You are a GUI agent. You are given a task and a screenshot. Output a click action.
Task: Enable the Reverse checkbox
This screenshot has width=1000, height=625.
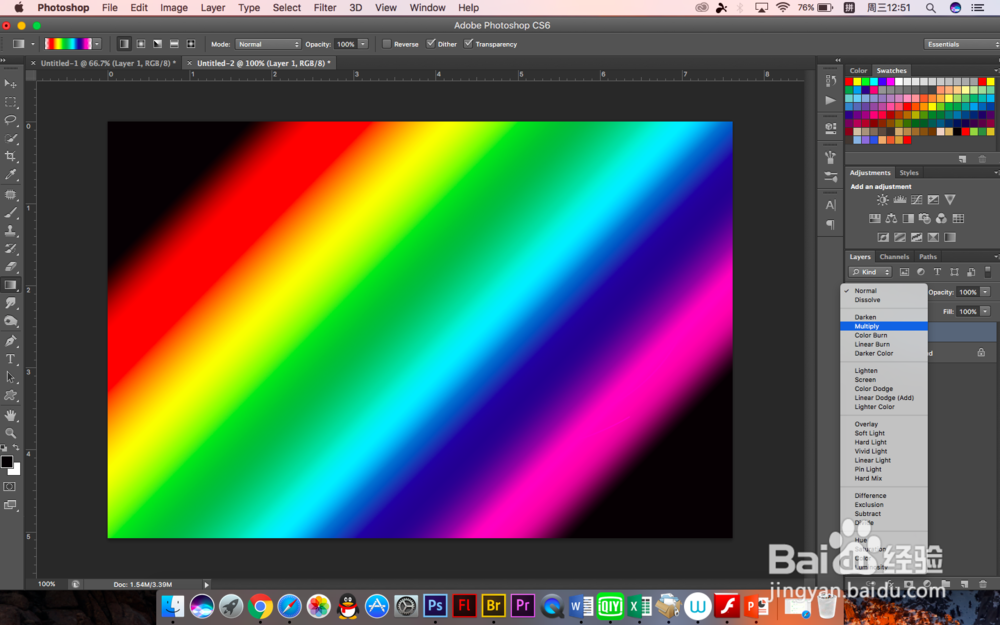(x=386, y=44)
